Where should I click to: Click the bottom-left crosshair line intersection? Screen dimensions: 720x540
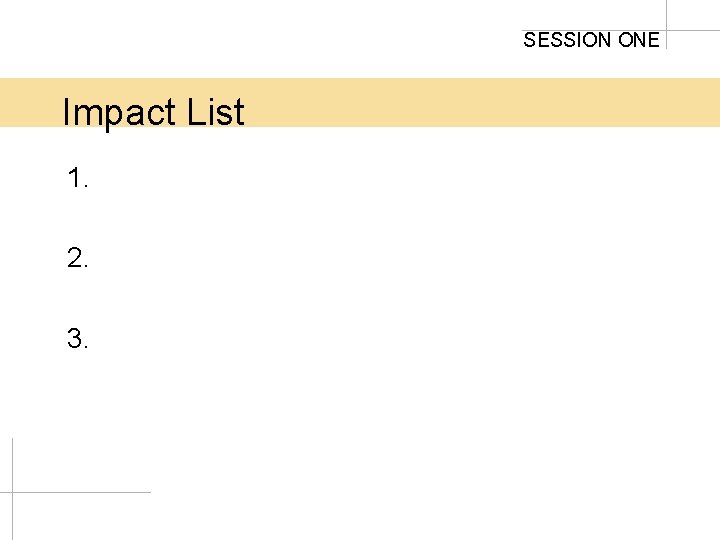point(12,493)
